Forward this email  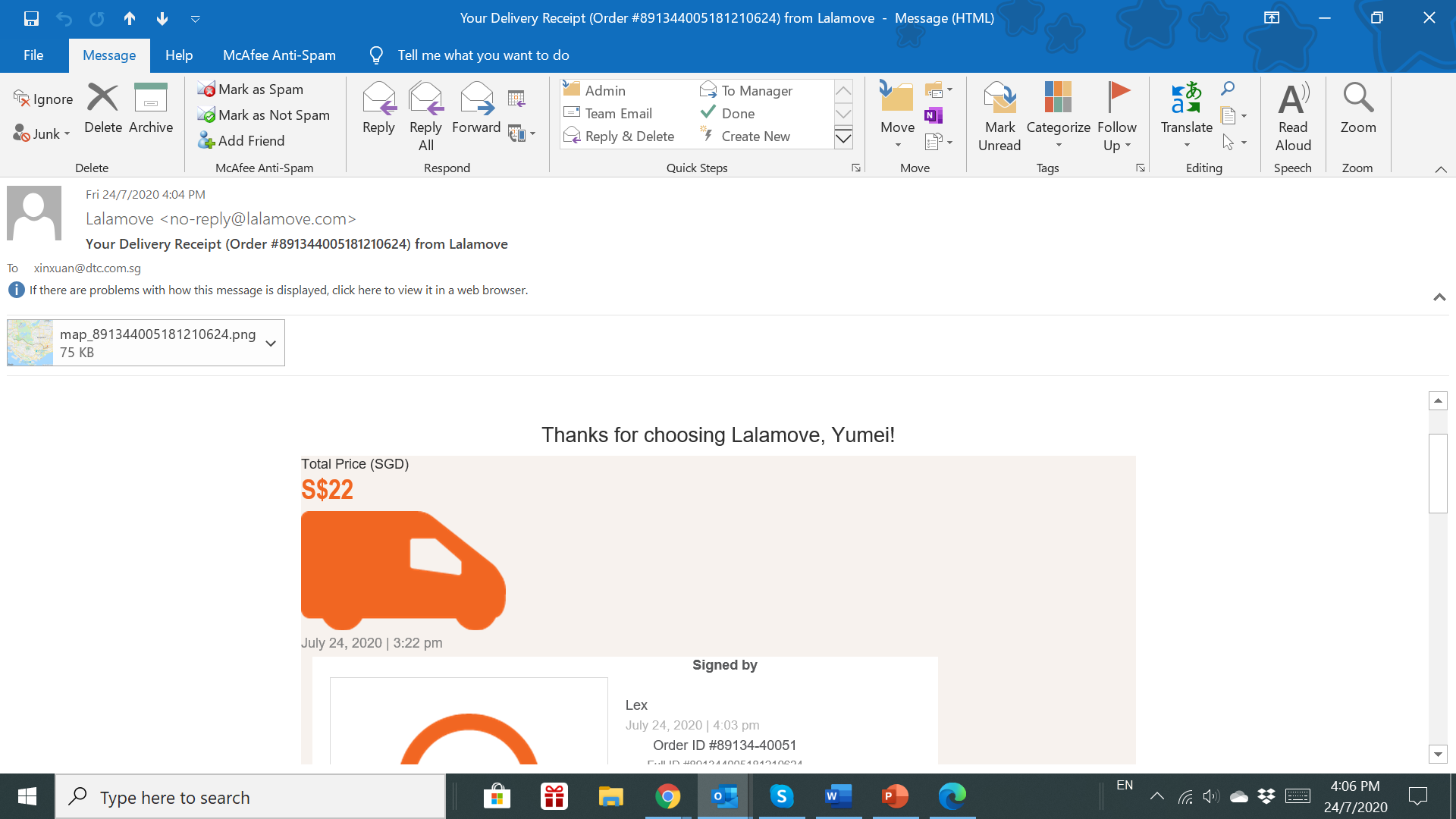click(476, 108)
